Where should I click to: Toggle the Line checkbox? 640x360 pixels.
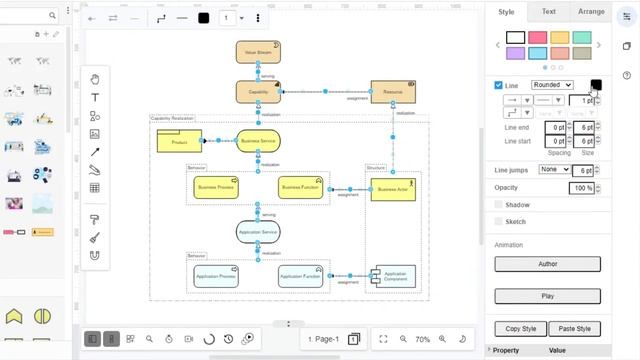[x=498, y=85]
